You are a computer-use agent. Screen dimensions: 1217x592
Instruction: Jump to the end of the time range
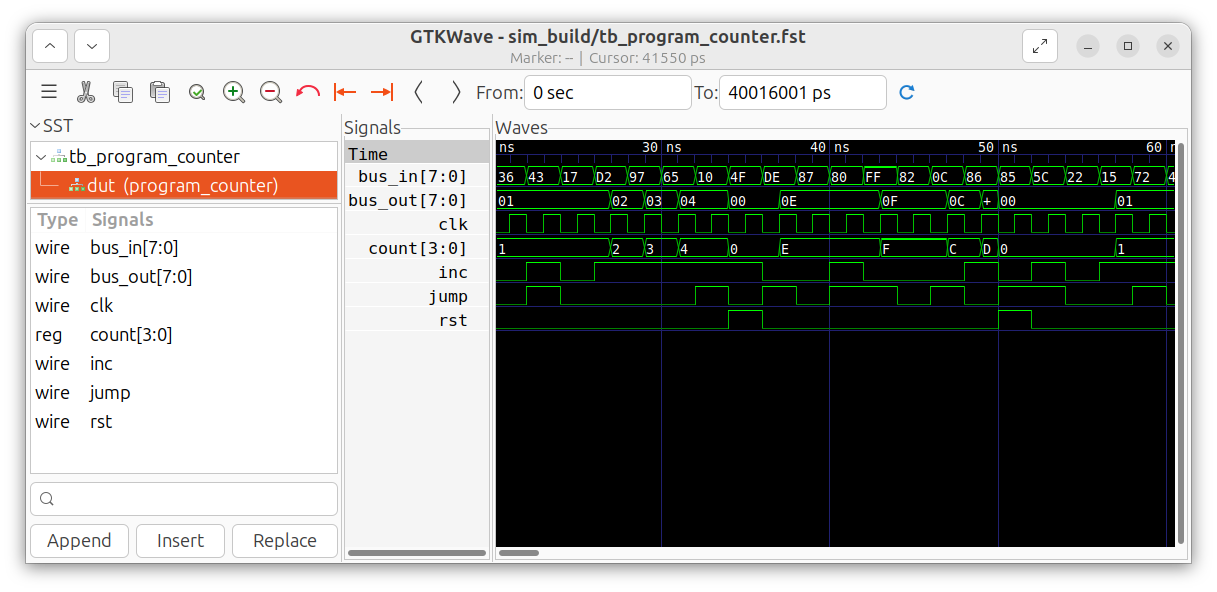(x=382, y=92)
